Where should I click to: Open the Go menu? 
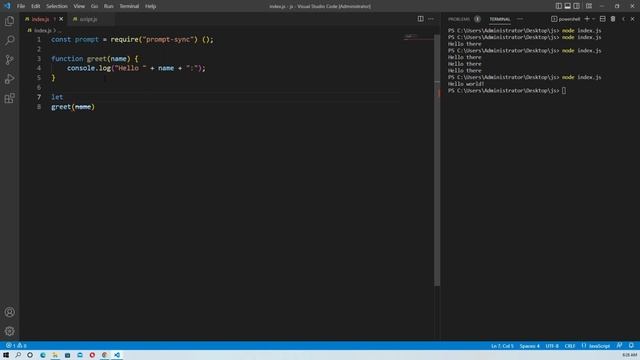click(94, 6)
